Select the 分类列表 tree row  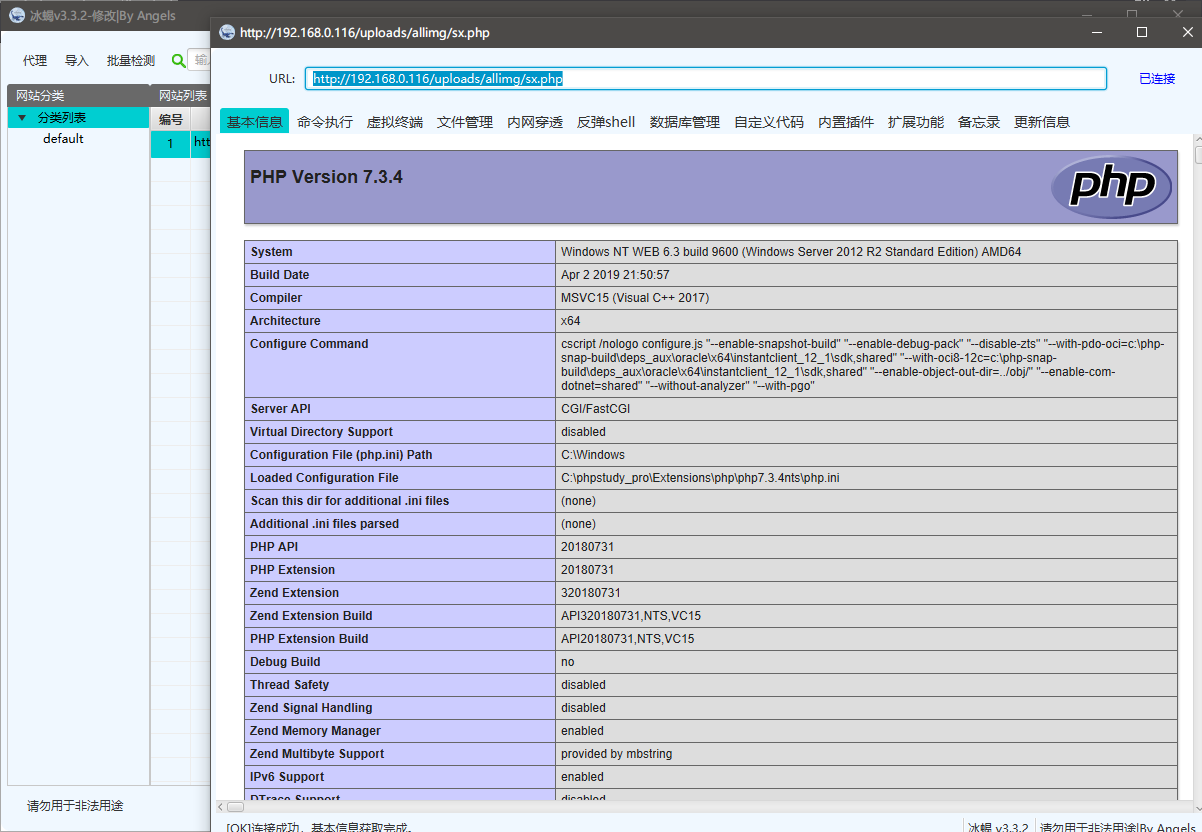click(79, 118)
